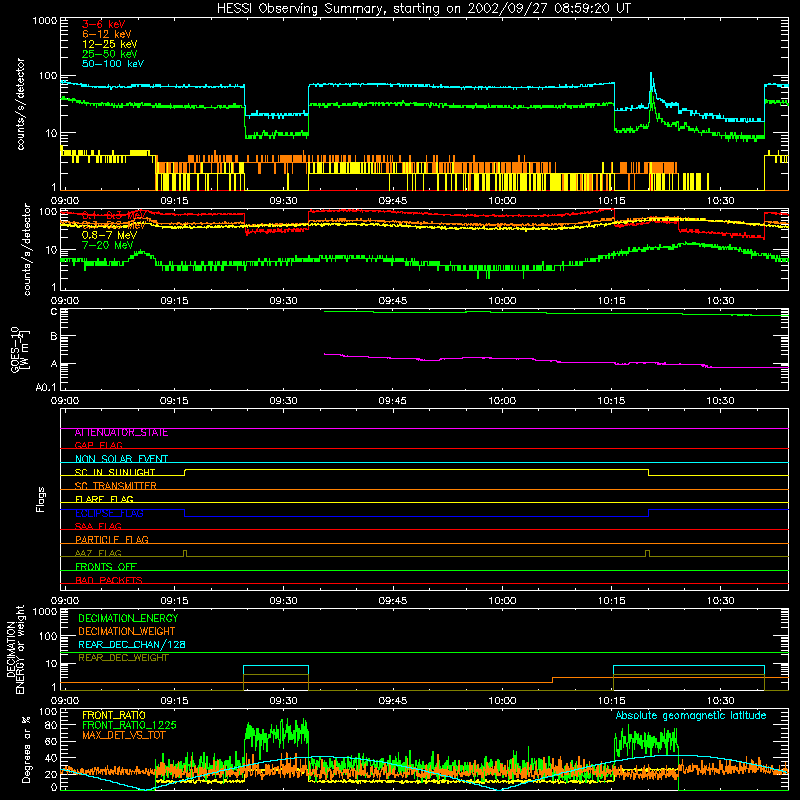Click the Absolute geomagnetic latitude label
800x800 pixels.
[691, 715]
